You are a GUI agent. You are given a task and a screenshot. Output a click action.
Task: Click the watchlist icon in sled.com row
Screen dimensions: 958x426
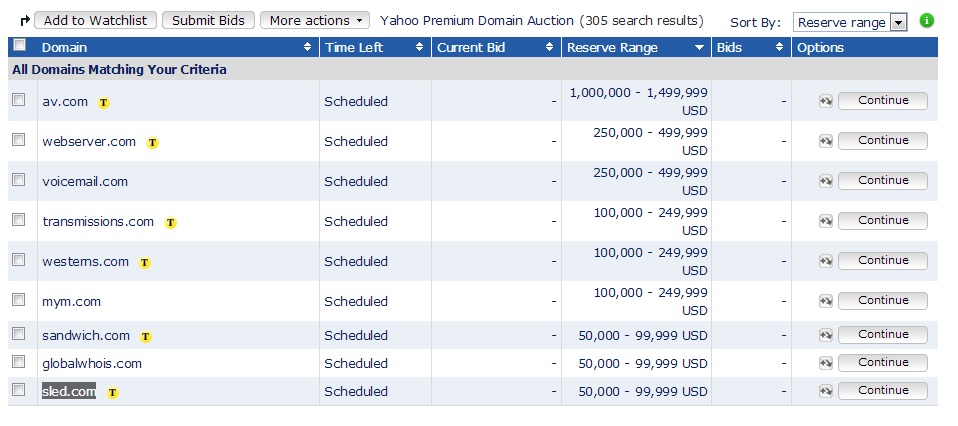(x=825, y=391)
